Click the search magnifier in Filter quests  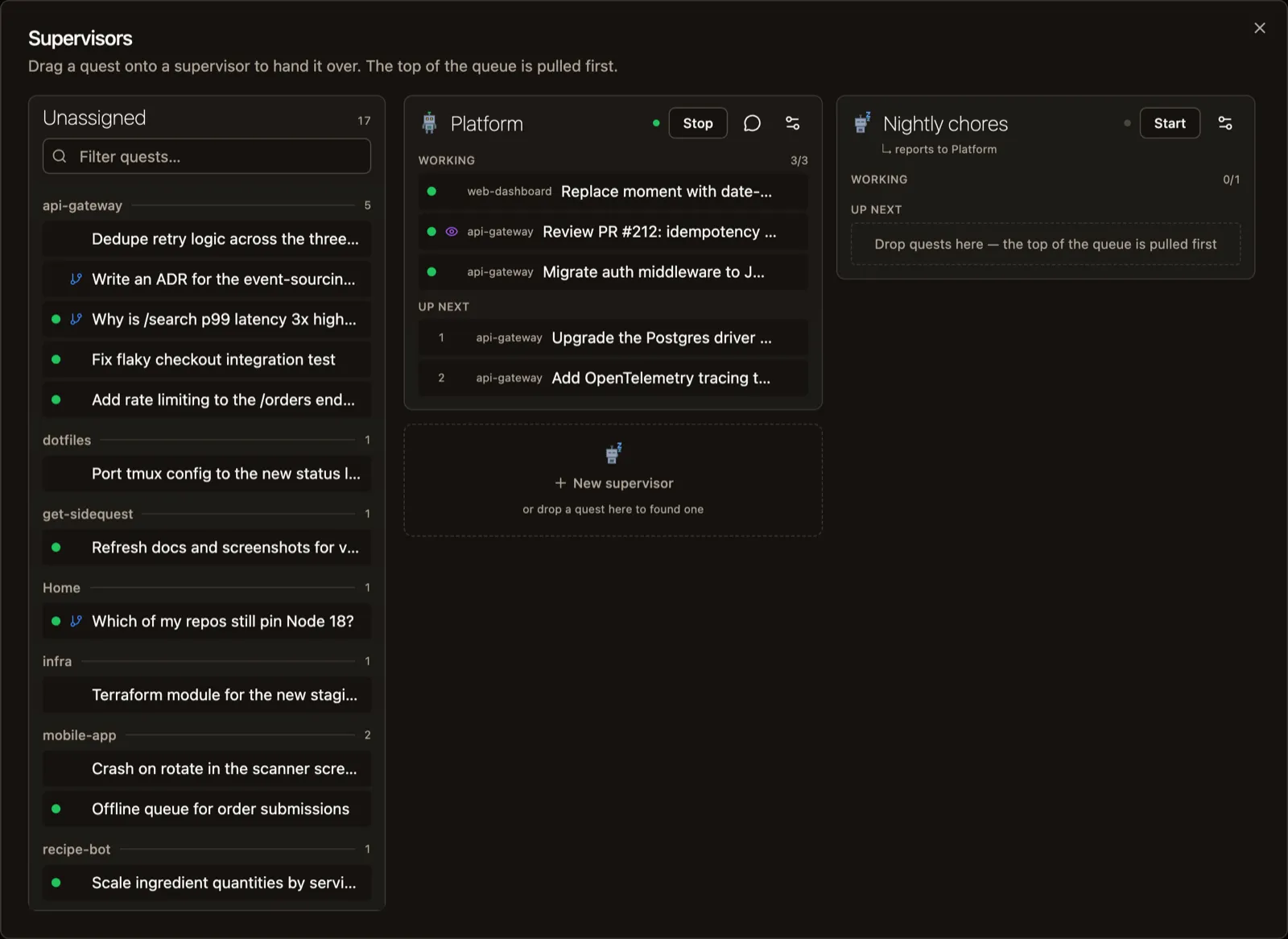point(60,156)
